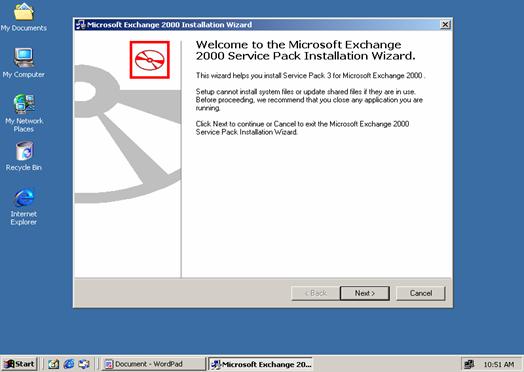Image resolution: width=524 pixels, height=372 pixels.
Task: Select the My Computer desktop icon
Action: click(x=23, y=63)
